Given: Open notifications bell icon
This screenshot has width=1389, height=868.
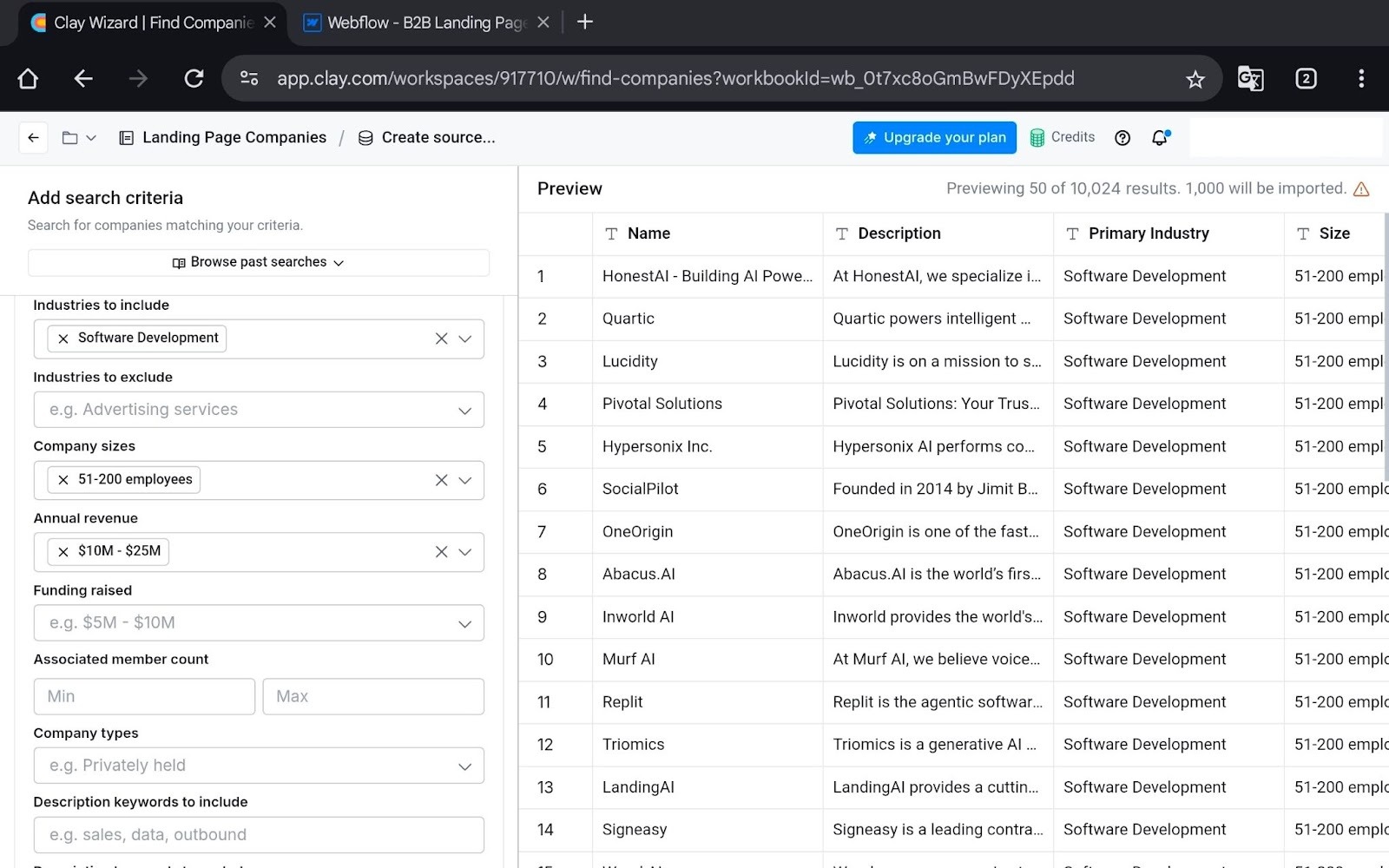Looking at the screenshot, I should pos(1161,137).
